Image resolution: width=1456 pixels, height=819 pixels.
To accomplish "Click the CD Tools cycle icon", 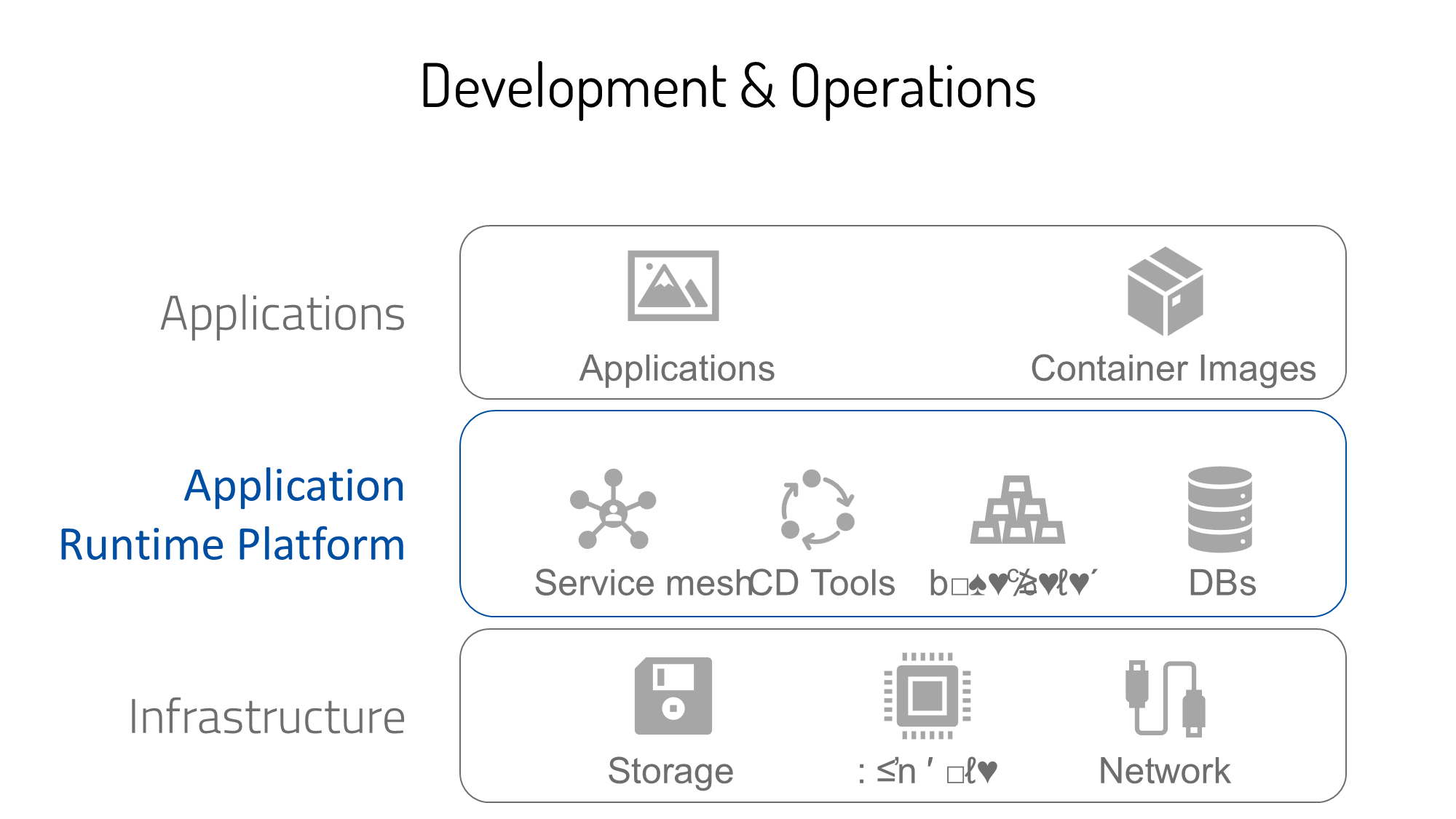I will [817, 510].
